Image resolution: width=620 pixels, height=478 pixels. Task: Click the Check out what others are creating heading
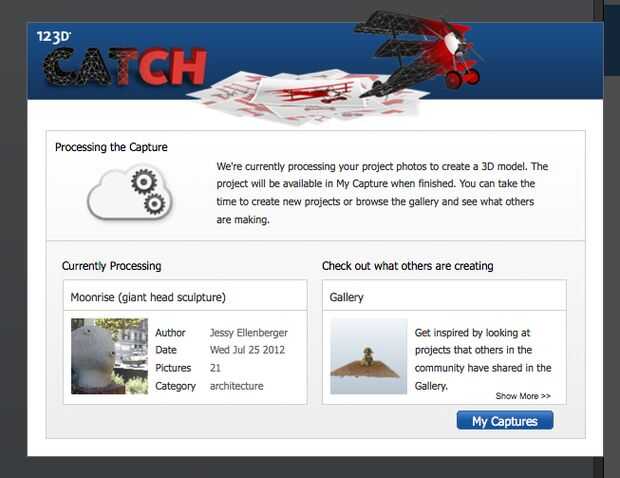pos(408,266)
